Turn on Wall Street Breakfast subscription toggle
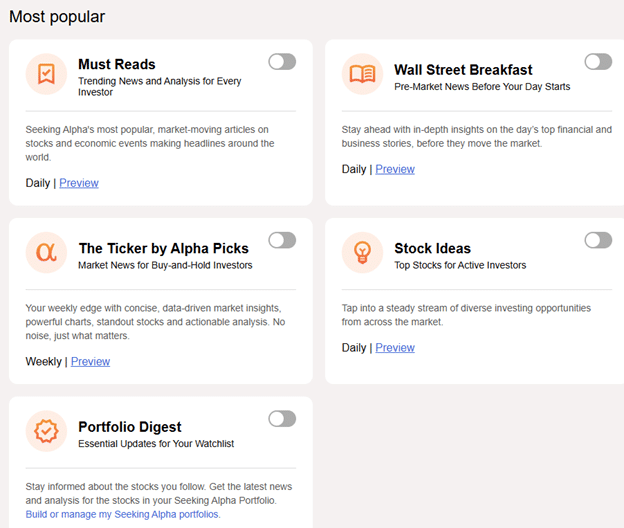This screenshot has width=624, height=528. click(x=598, y=62)
